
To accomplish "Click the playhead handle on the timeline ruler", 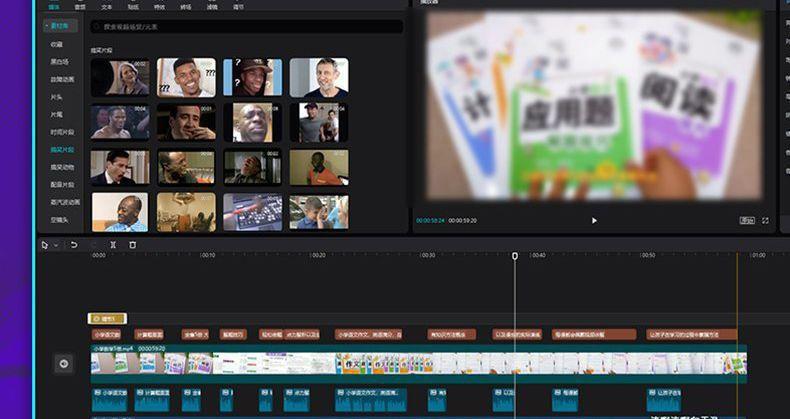I will (515, 256).
